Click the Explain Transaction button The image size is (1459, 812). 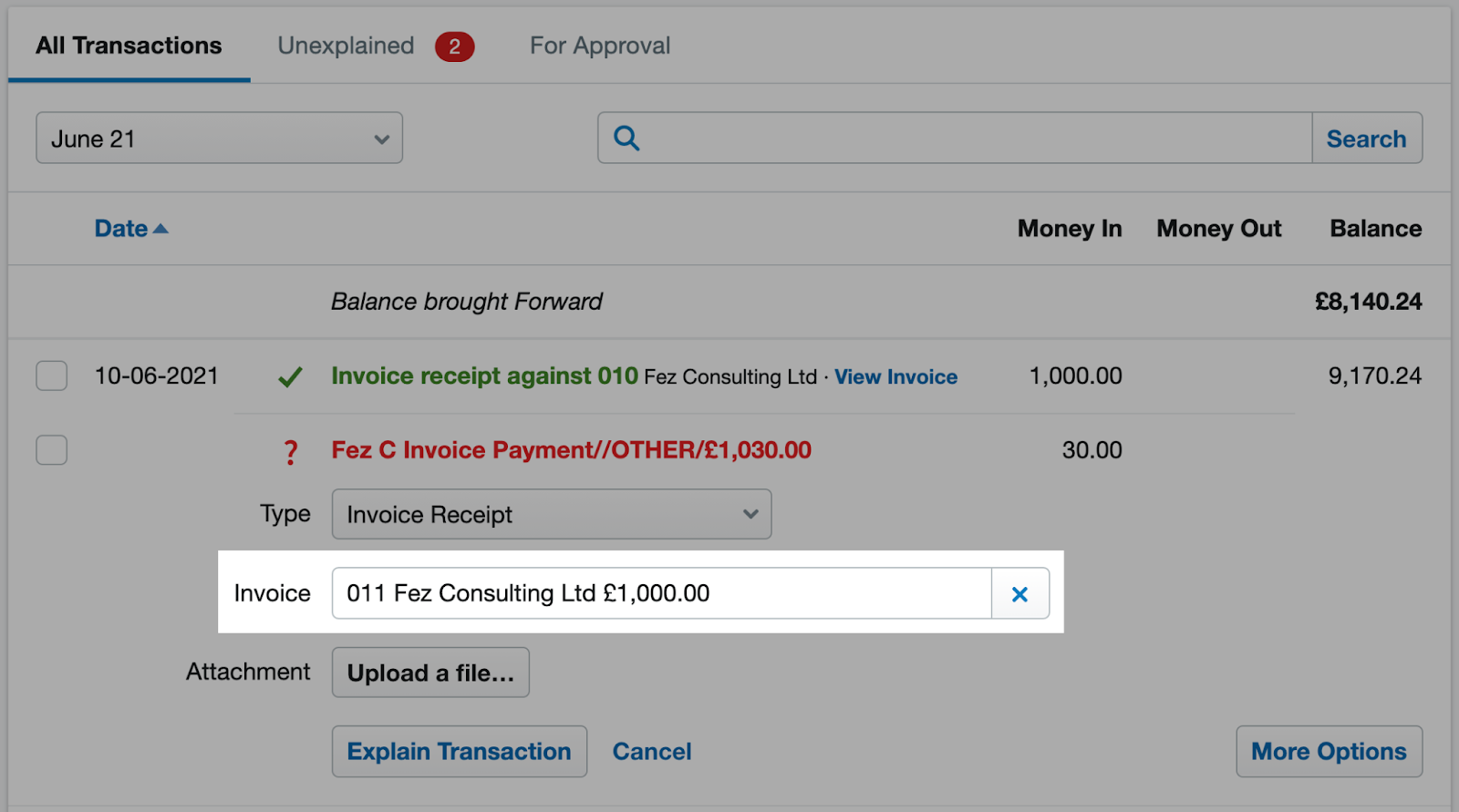point(459,751)
